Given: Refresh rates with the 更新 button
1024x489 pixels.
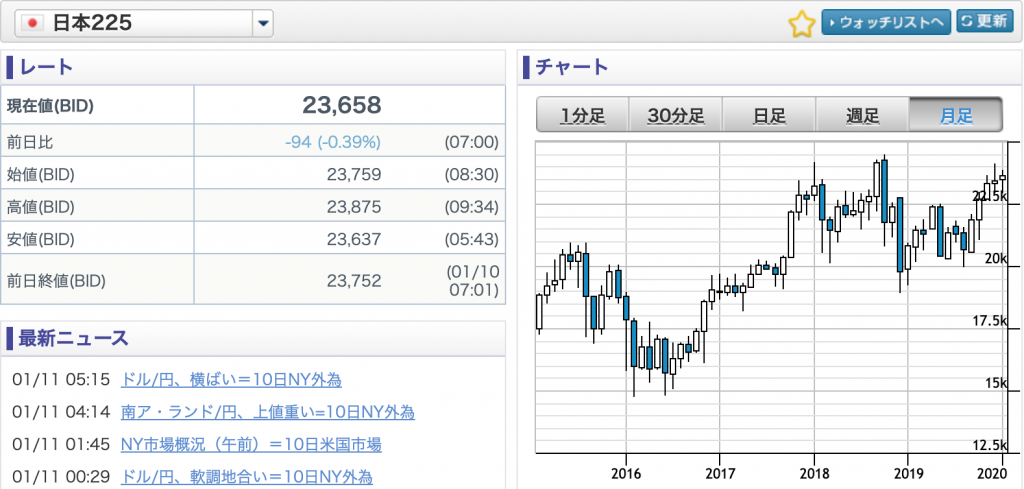Looking at the screenshot, I should [x=985, y=22].
